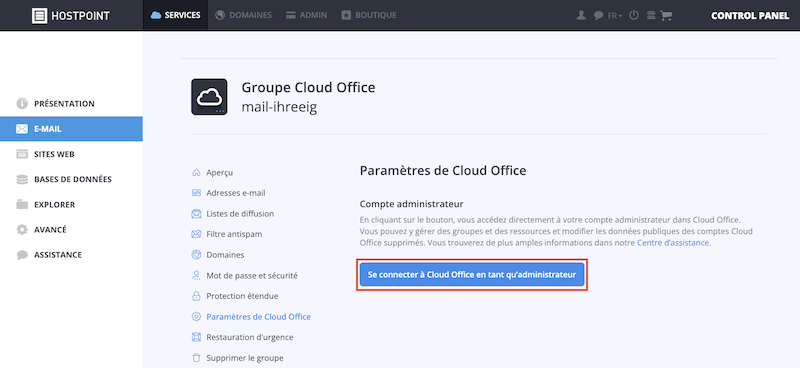The width and height of the screenshot is (800, 368).
Task: Click the Groupe Cloud Office heading
Action: (x=308, y=87)
